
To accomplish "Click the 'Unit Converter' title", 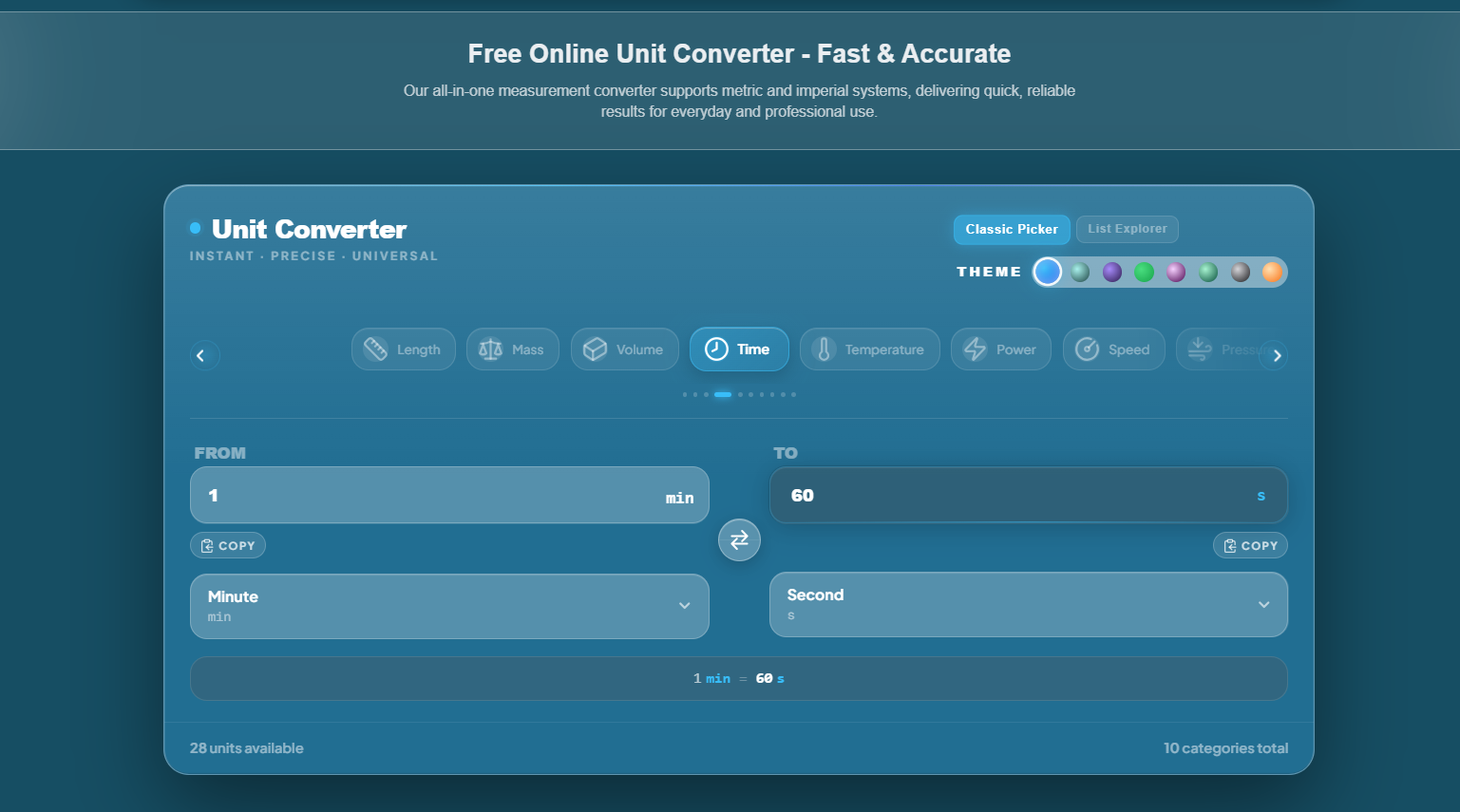I will click(310, 229).
